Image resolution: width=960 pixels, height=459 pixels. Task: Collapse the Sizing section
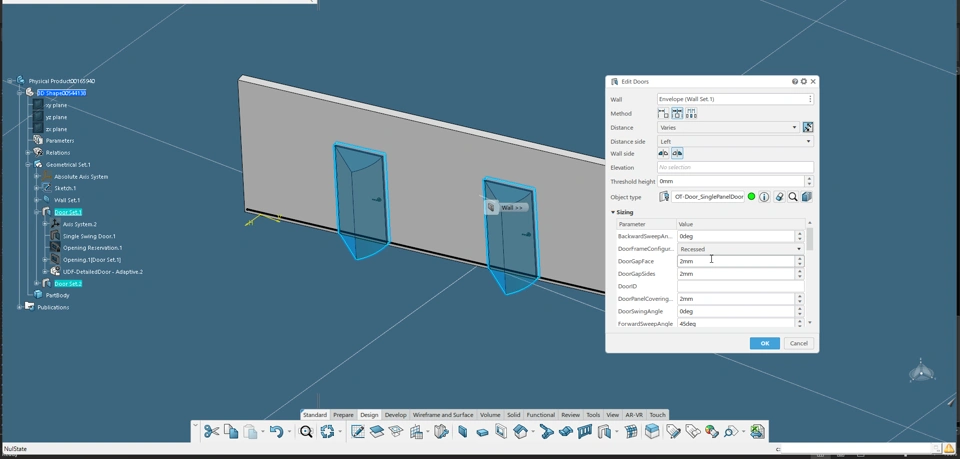[613, 212]
